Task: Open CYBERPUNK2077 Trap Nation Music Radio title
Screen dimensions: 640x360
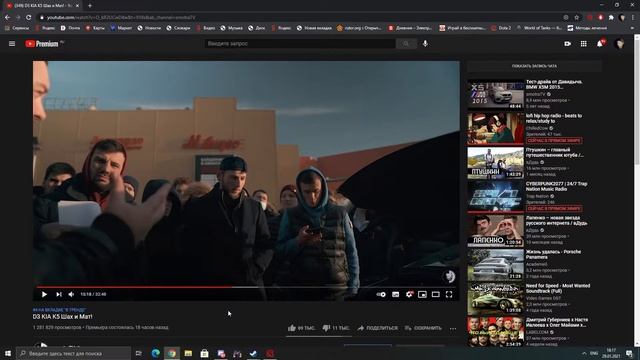Action: (x=557, y=187)
